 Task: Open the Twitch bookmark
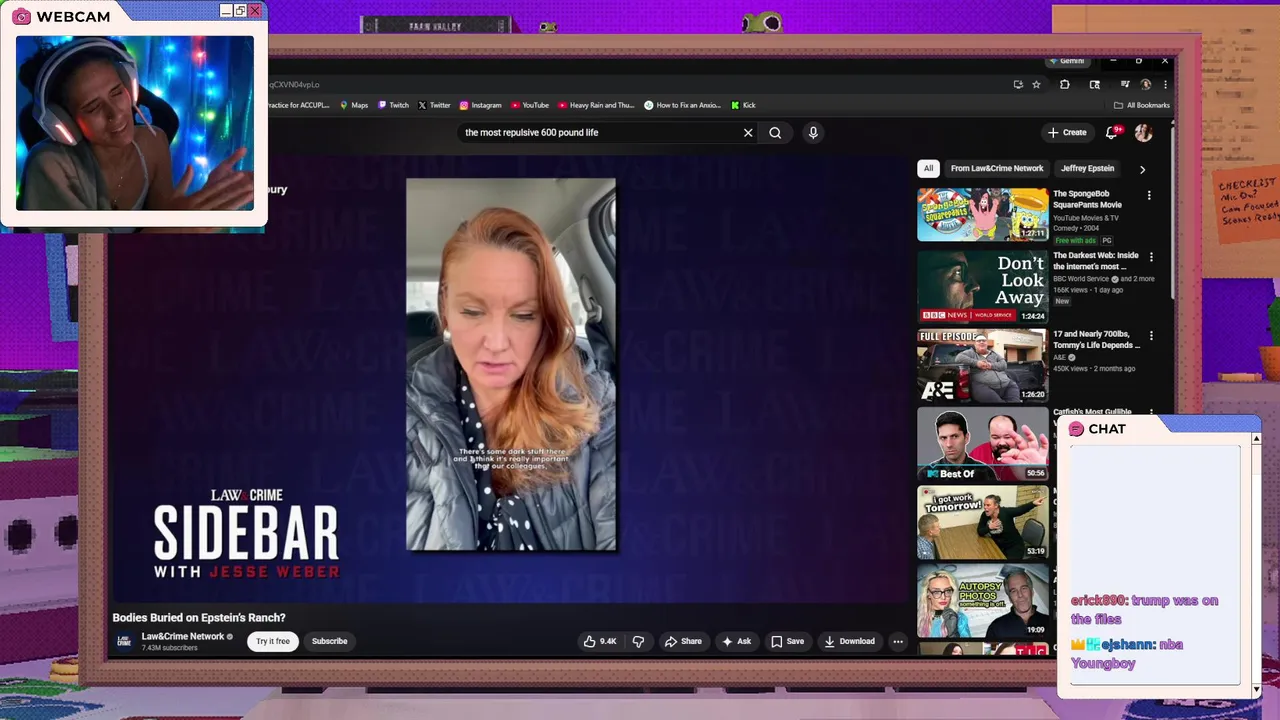pos(393,105)
